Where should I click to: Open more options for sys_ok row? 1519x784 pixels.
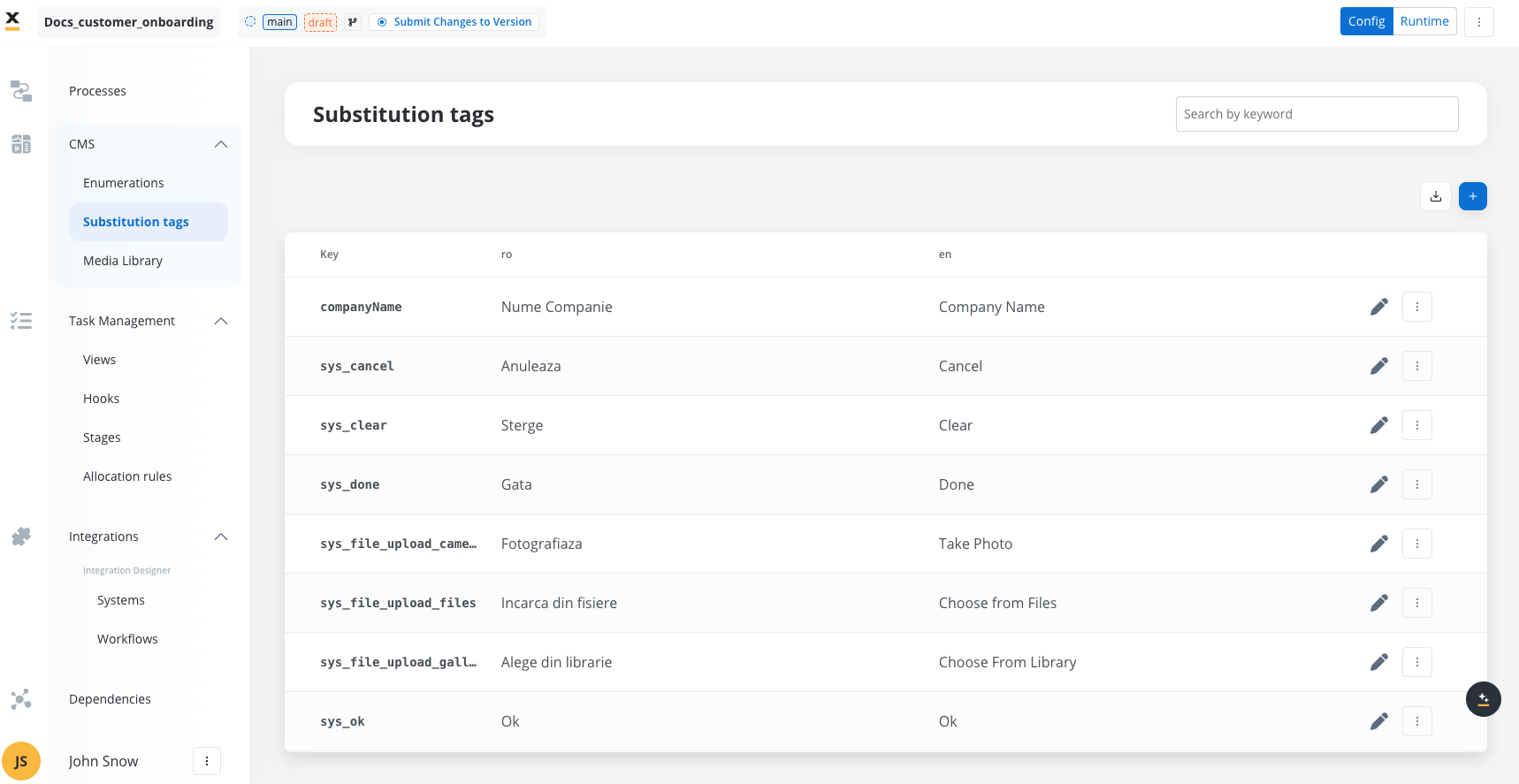1417,721
